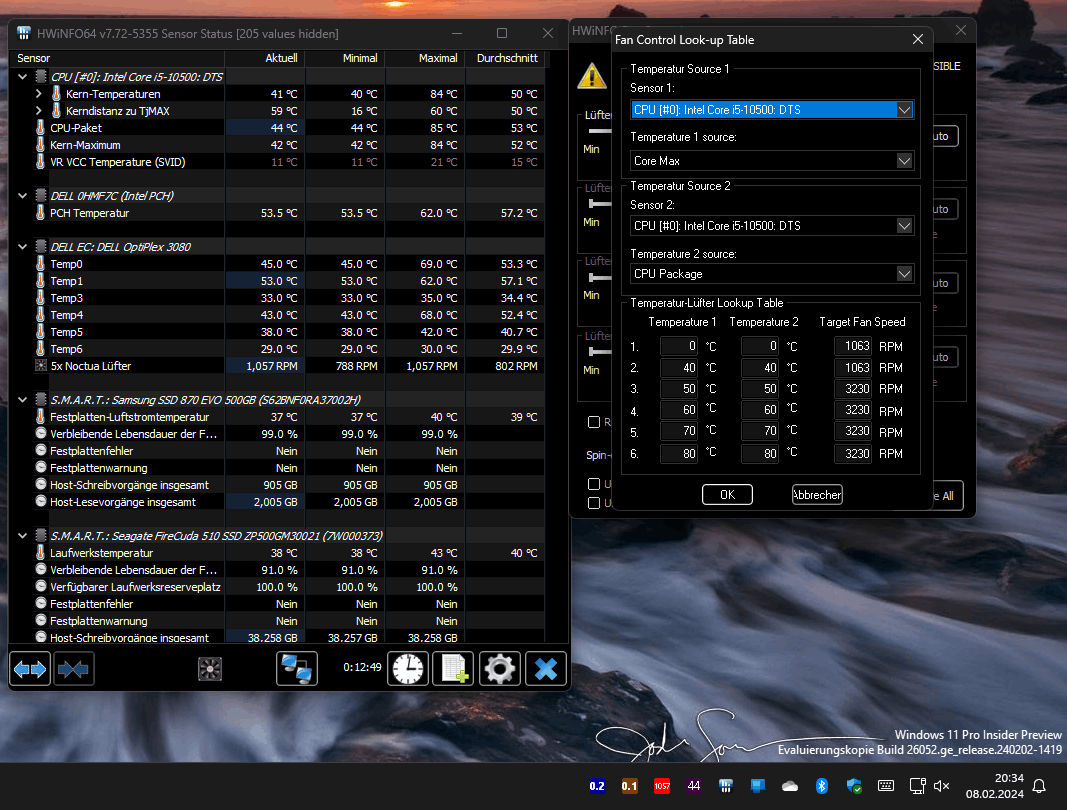Click tray icon showing 44
1067x810 pixels.
coord(694,786)
